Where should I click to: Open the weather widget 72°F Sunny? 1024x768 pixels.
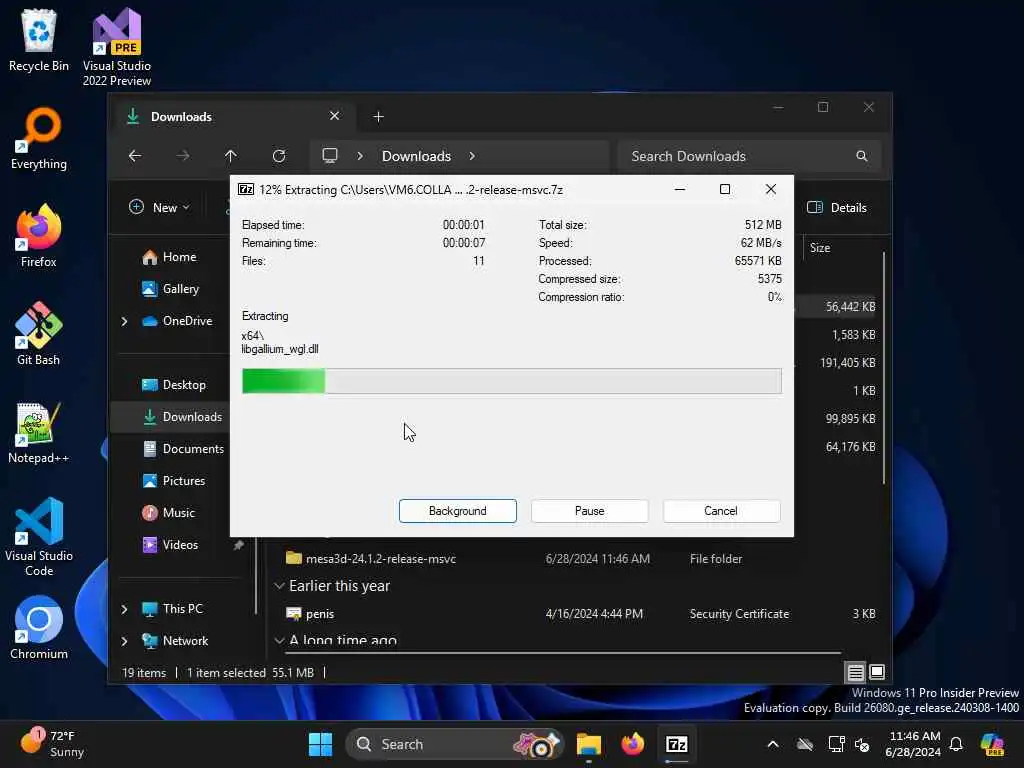coord(52,744)
